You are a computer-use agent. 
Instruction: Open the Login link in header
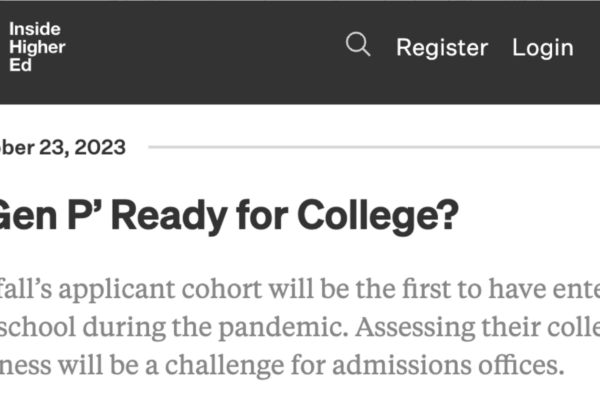(x=542, y=47)
